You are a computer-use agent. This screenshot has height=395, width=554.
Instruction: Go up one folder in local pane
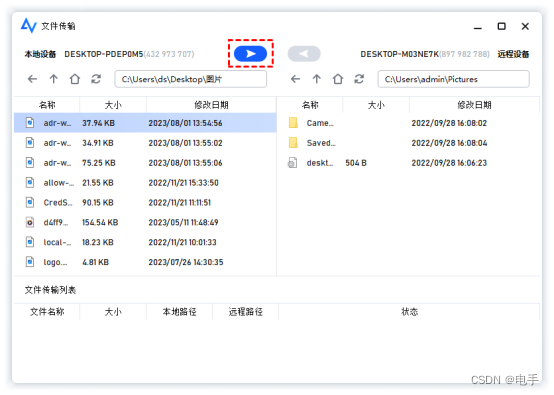pyautogui.click(x=54, y=79)
